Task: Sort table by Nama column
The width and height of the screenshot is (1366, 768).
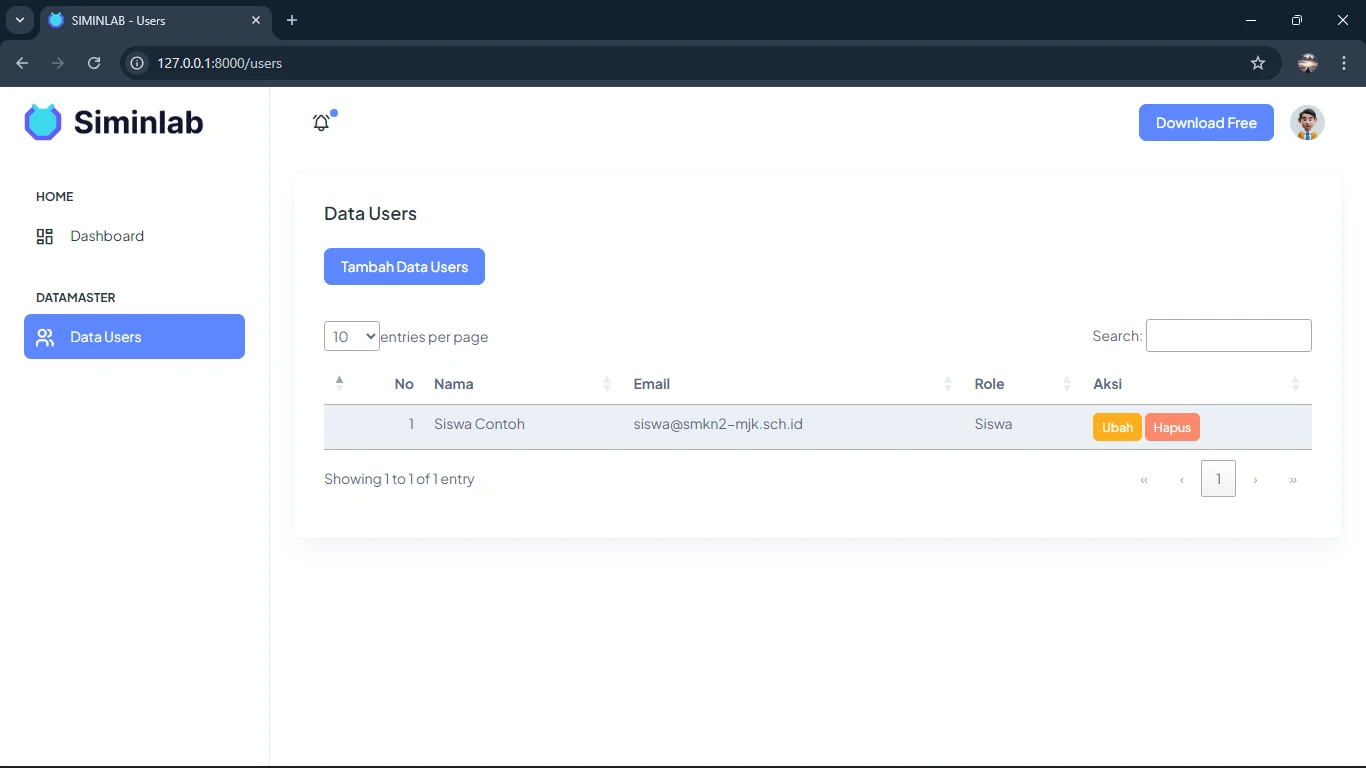Action: pos(520,384)
